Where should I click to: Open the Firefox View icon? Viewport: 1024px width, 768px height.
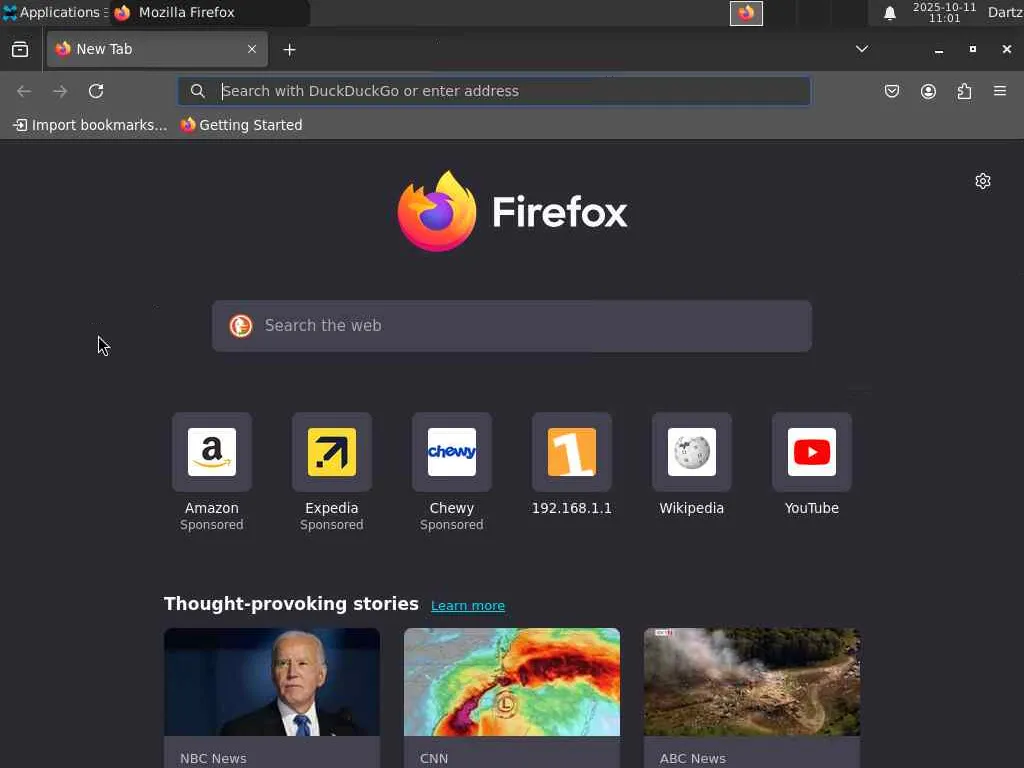click(20, 50)
